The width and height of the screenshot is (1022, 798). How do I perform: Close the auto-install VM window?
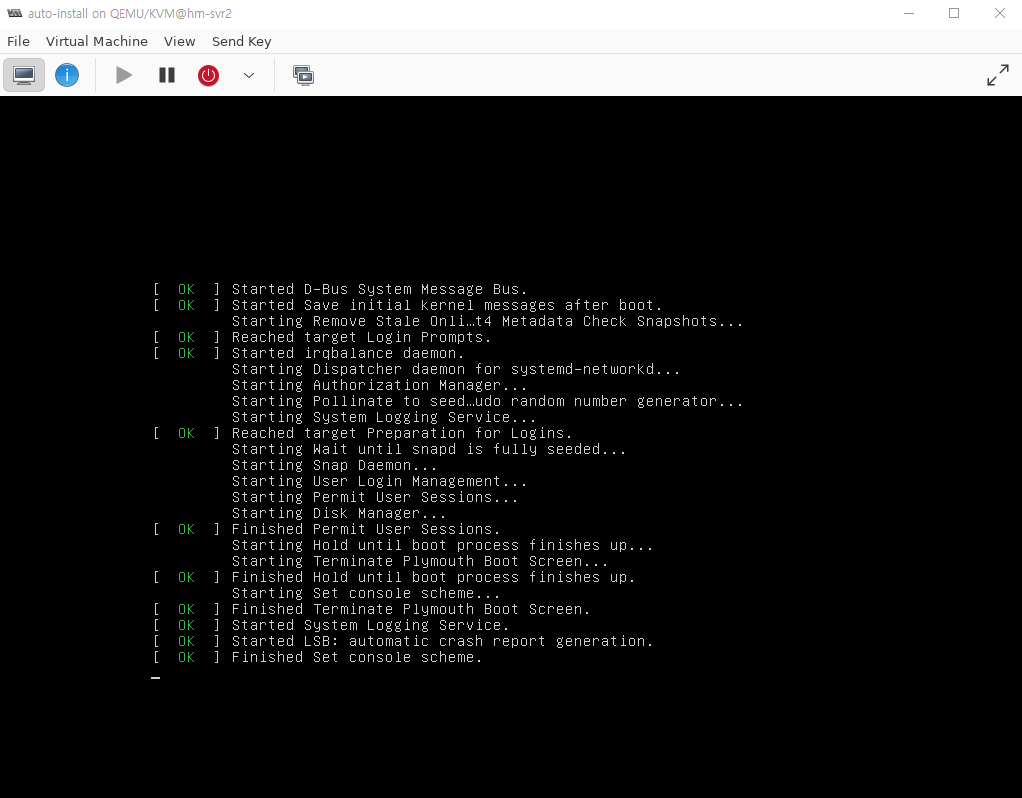pyautogui.click(x=999, y=13)
